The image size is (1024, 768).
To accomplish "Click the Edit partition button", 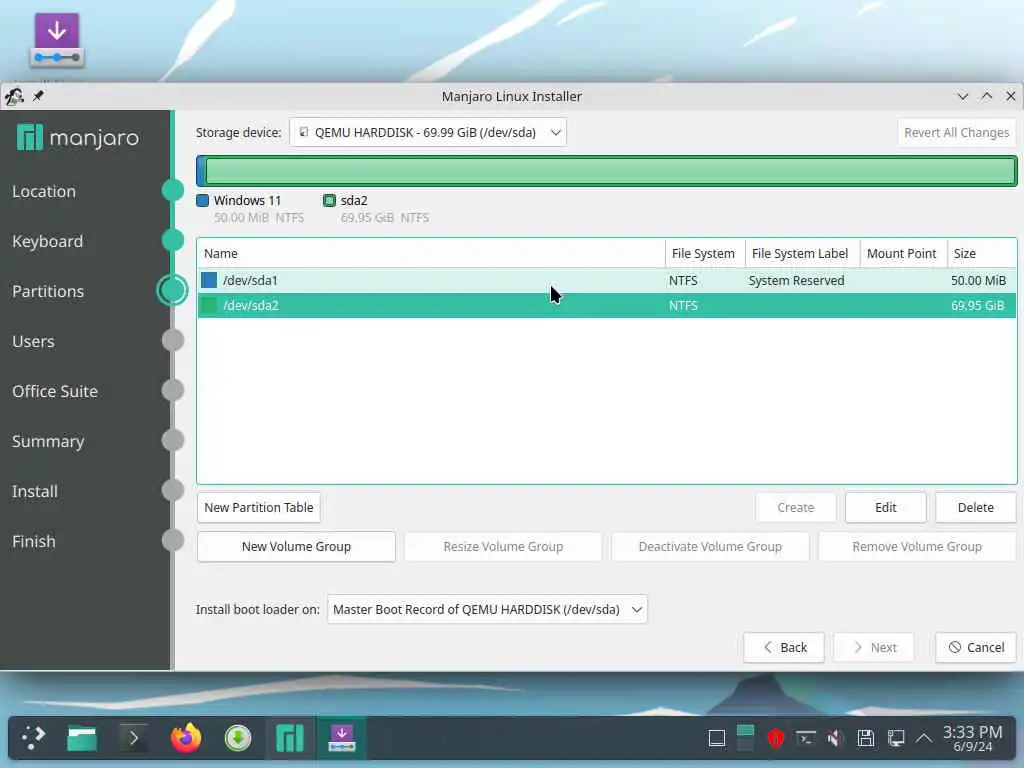I will (886, 507).
